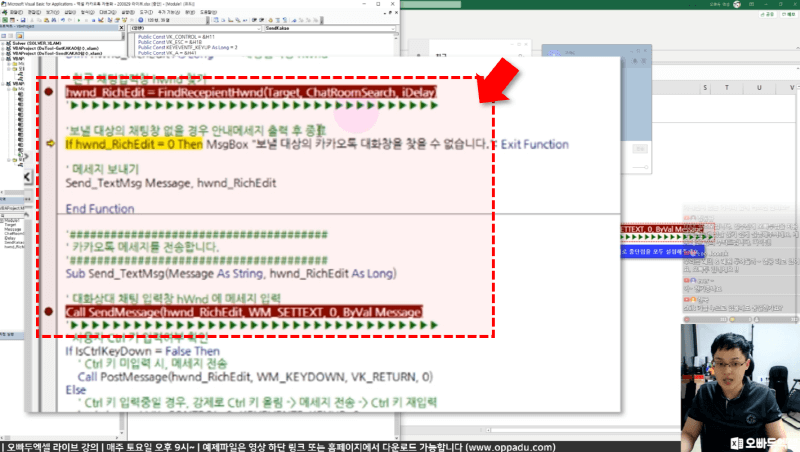Click the Find binoculars icon in VBA toolbar

click(x=54, y=20)
